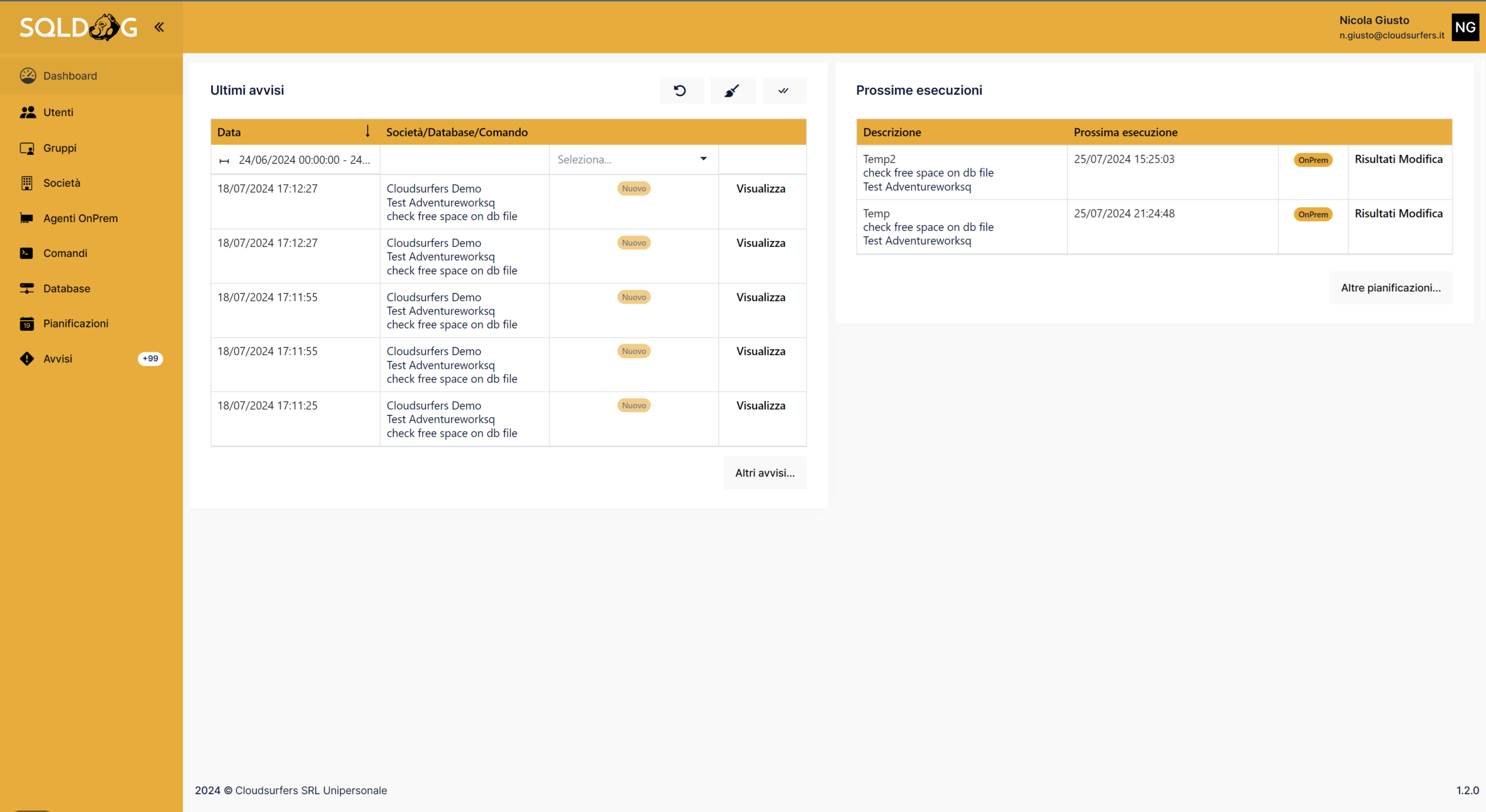Click Risultati for the 21:24:48 schedule
This screenshot has width=1486, height=812.
point(1374,214)
